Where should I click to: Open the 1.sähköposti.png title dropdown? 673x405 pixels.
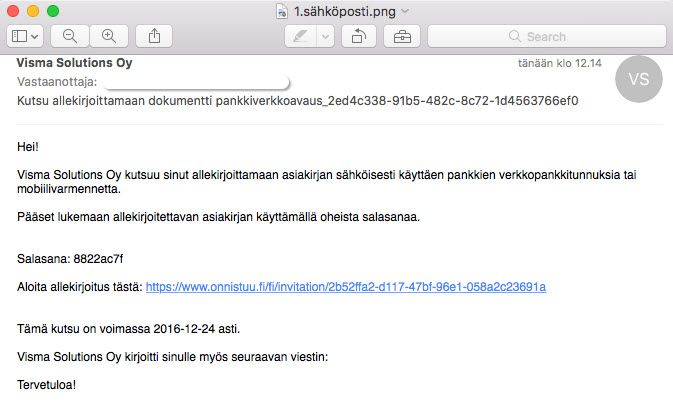click(404, 10)
